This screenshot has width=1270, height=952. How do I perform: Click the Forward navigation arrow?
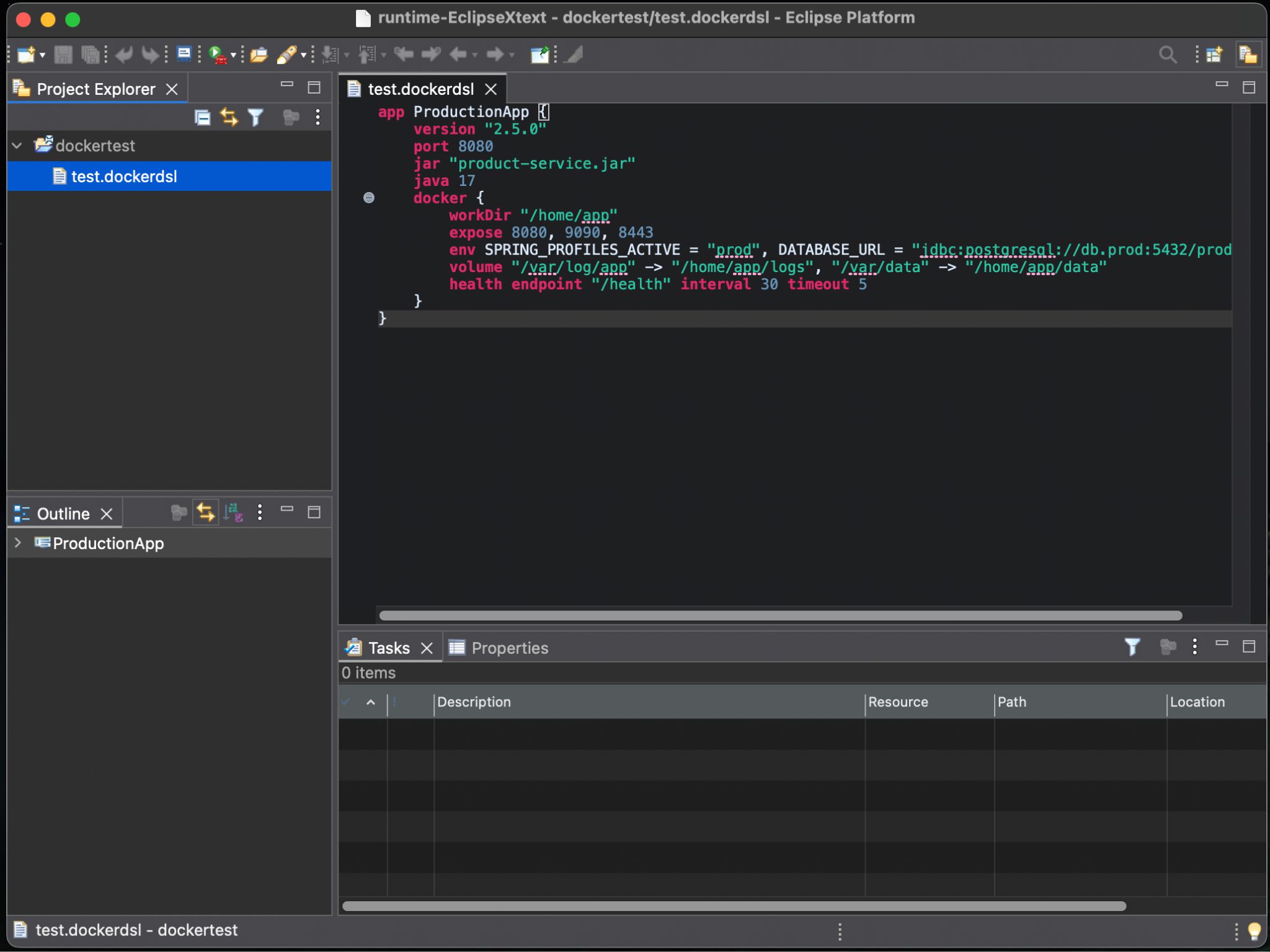(495, 55)
